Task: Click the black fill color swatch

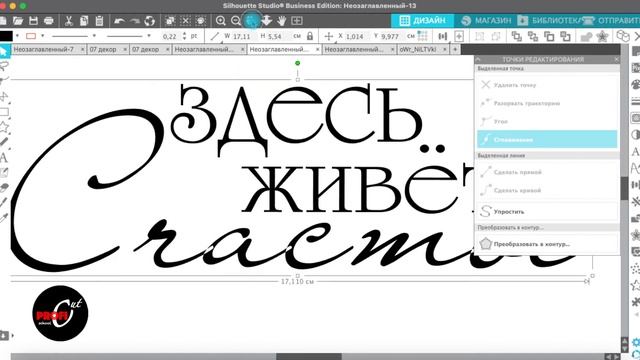Action: point(6,36)
